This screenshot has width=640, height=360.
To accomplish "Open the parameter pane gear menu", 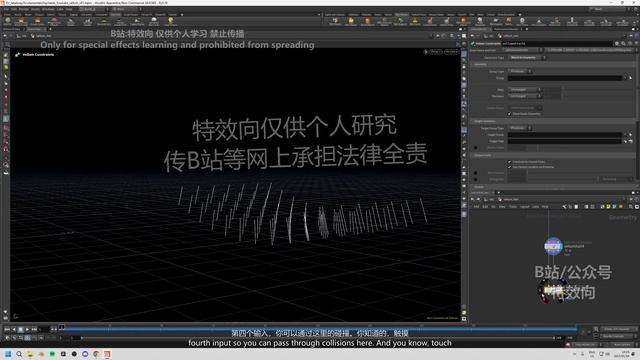I will tap(617, 43).
